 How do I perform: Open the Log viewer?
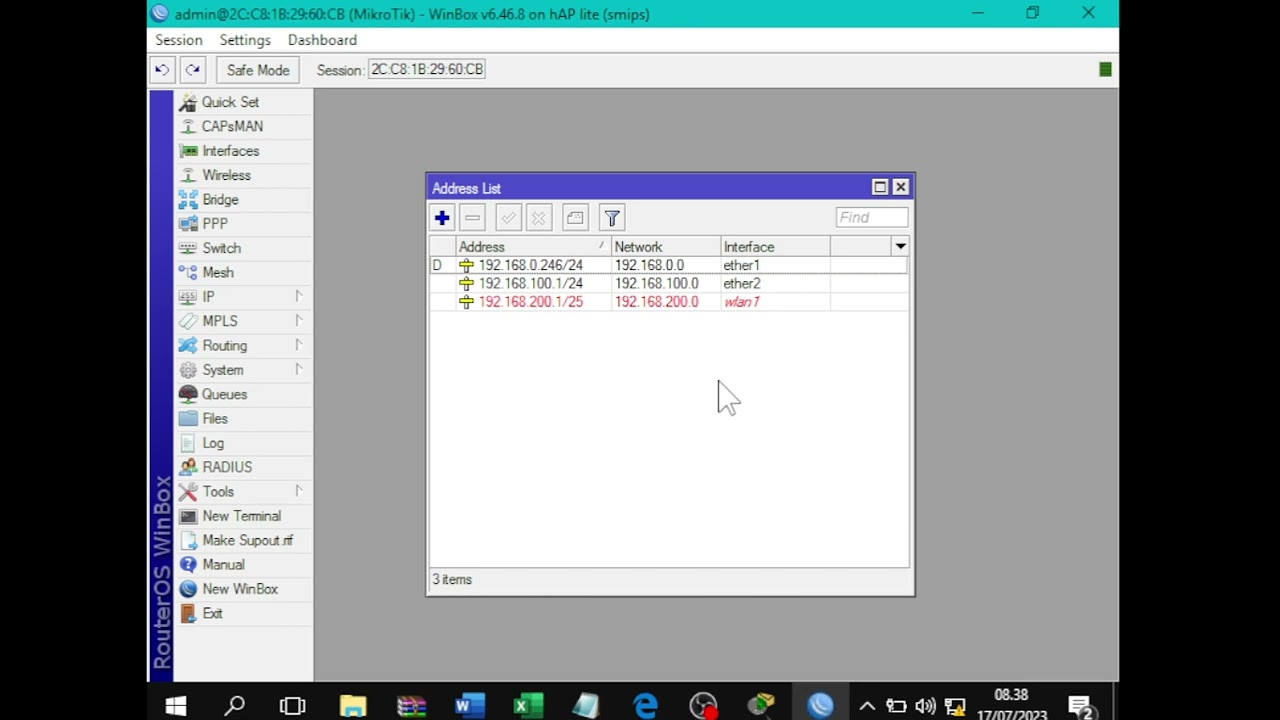[x=213, y=443]
